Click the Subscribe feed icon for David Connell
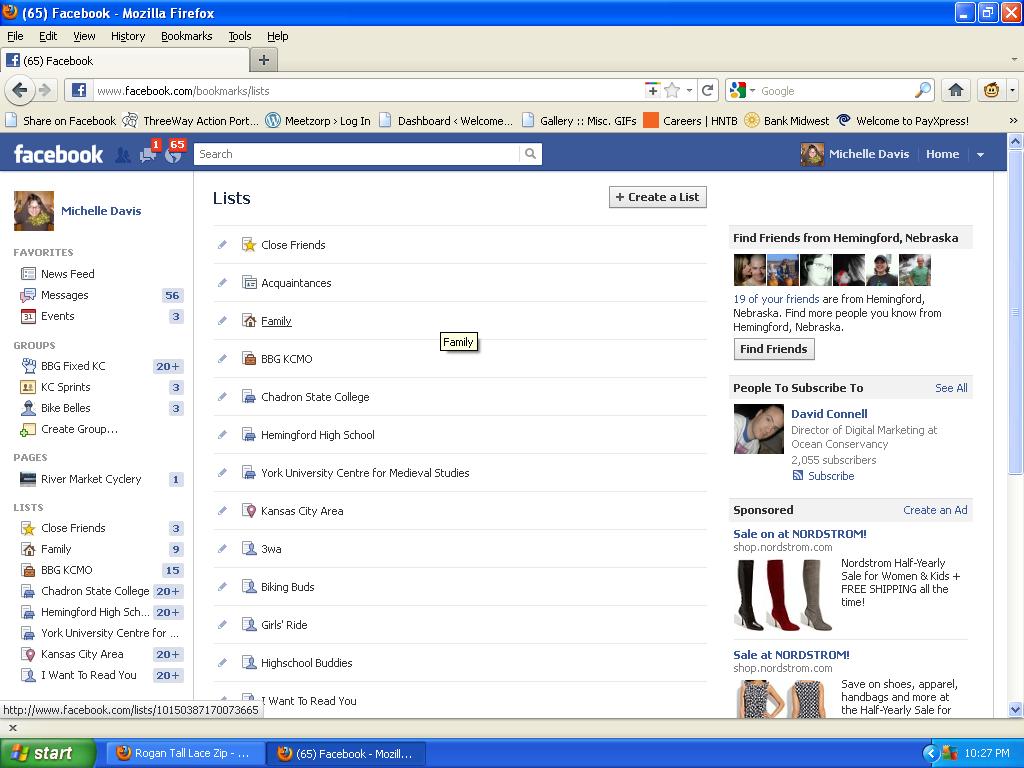 point(797,475)
